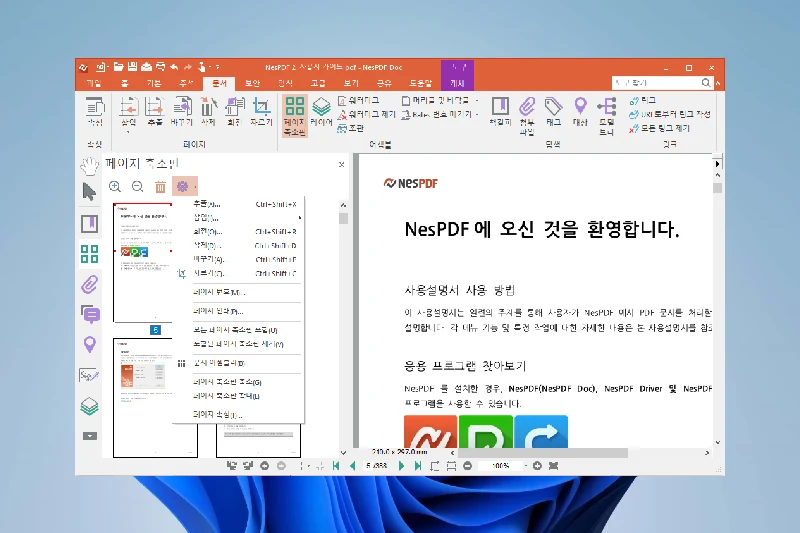Go to the next page
Viewport: 800px width, 533px height.
(401, 466)
